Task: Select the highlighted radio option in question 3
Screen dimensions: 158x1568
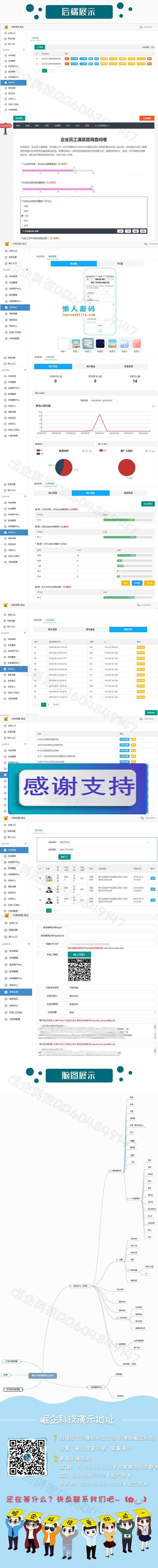Action: coord(23,215)
